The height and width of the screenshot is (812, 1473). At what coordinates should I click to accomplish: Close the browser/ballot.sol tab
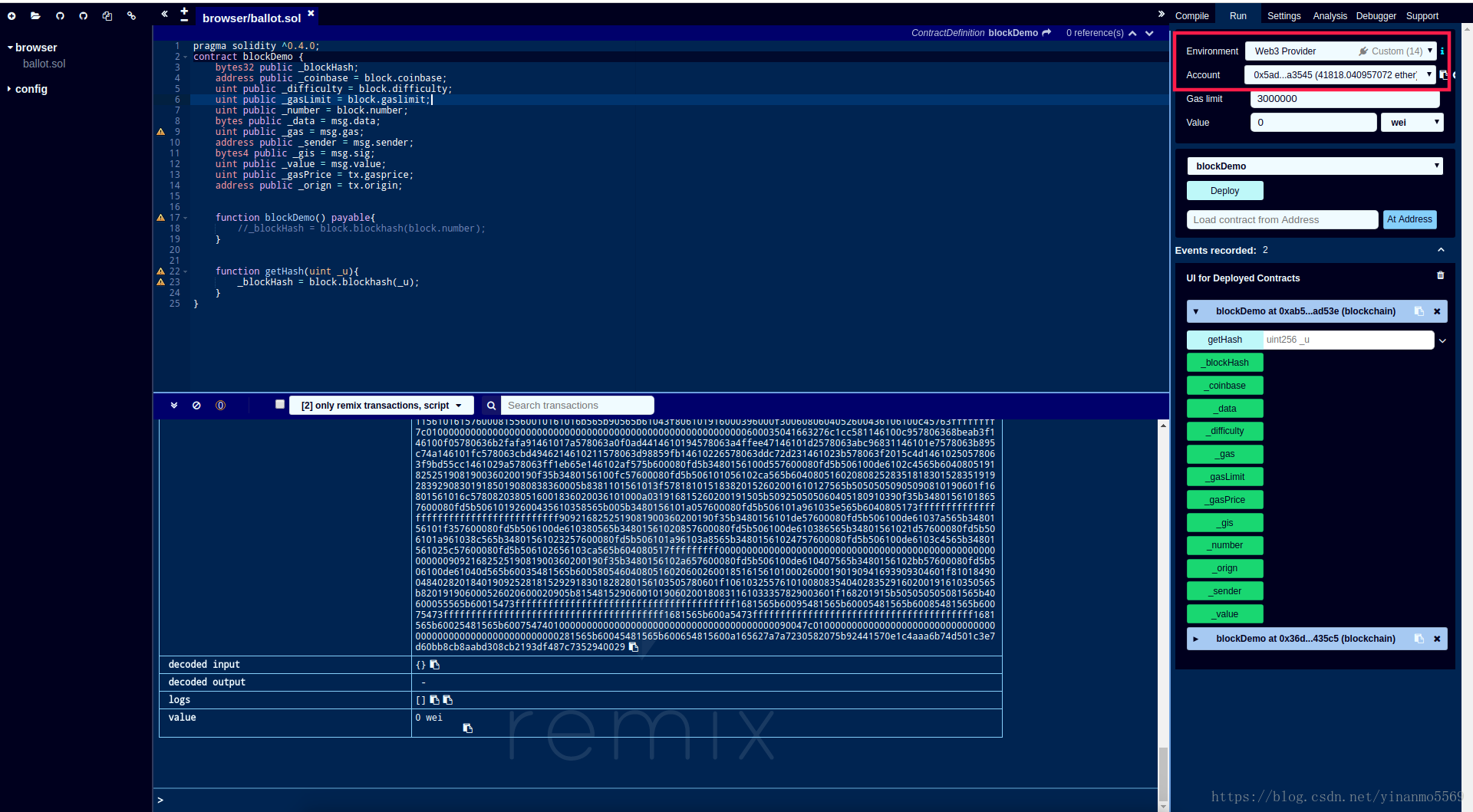click(311, 13)
